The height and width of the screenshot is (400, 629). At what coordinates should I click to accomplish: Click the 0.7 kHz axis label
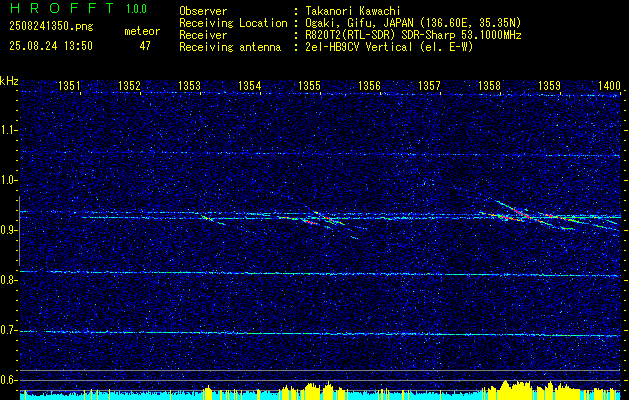pyautogui.click(x=8, y=331)
